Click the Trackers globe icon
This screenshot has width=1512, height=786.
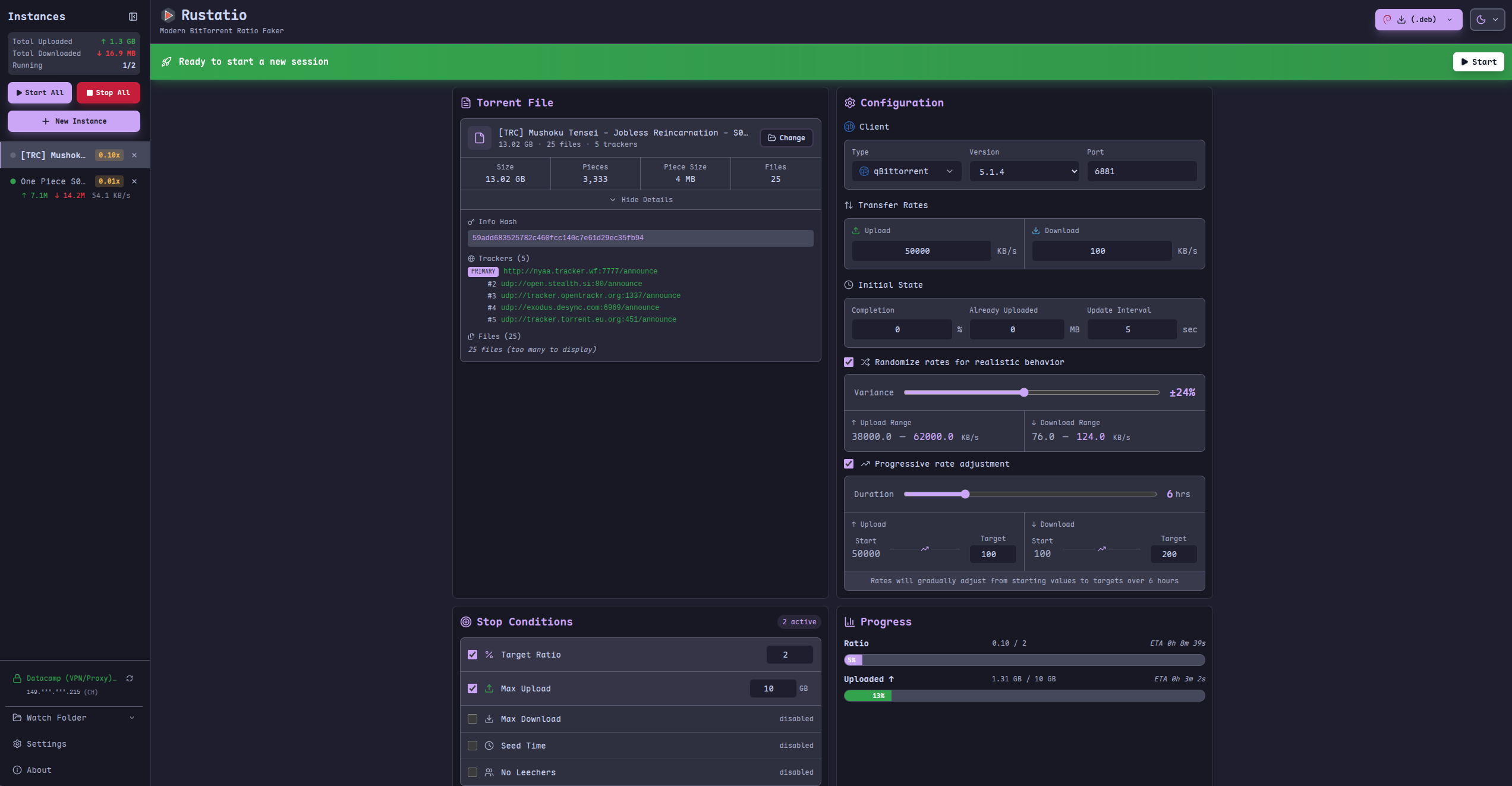coord(471,259)
